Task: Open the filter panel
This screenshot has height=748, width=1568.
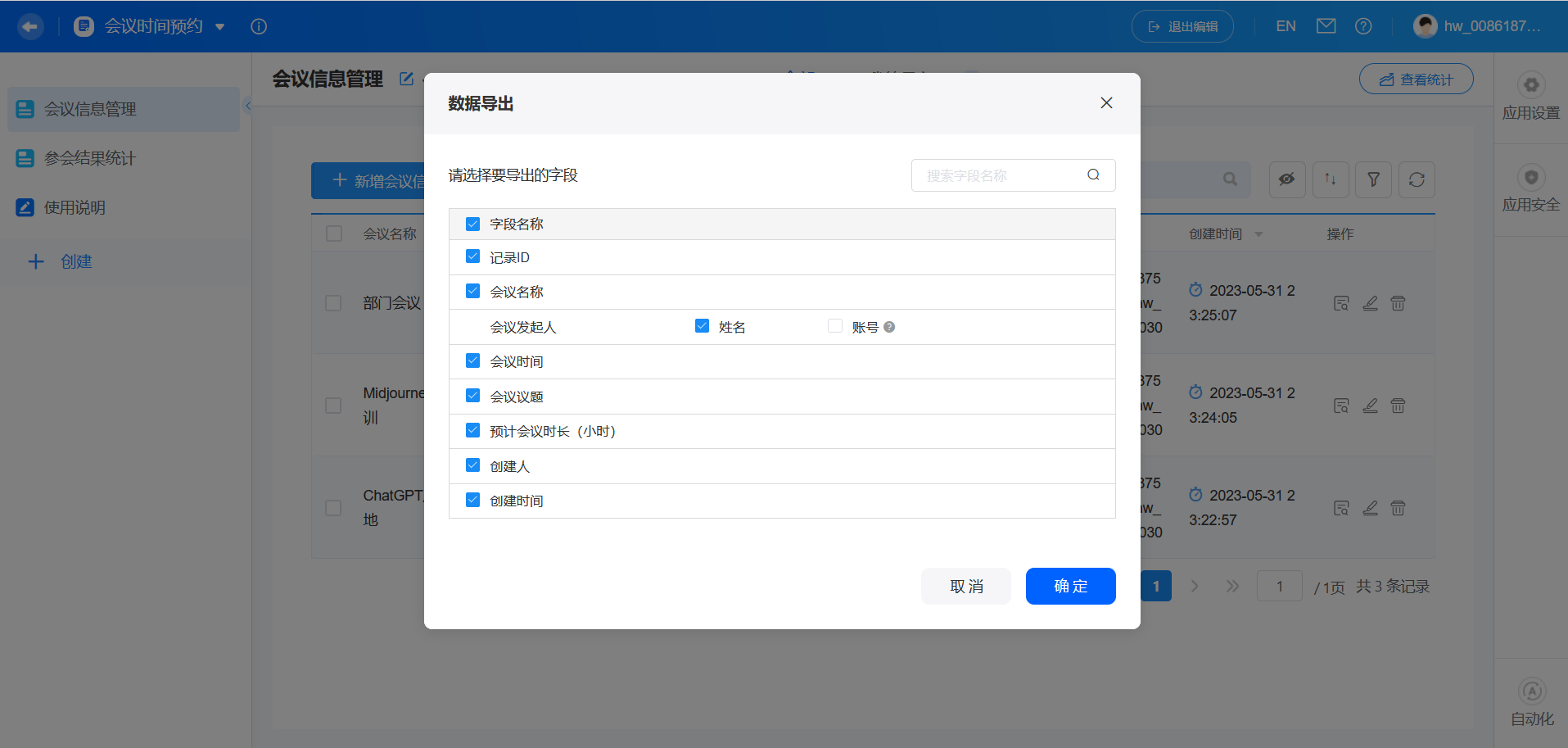Action: [1373, 179]
